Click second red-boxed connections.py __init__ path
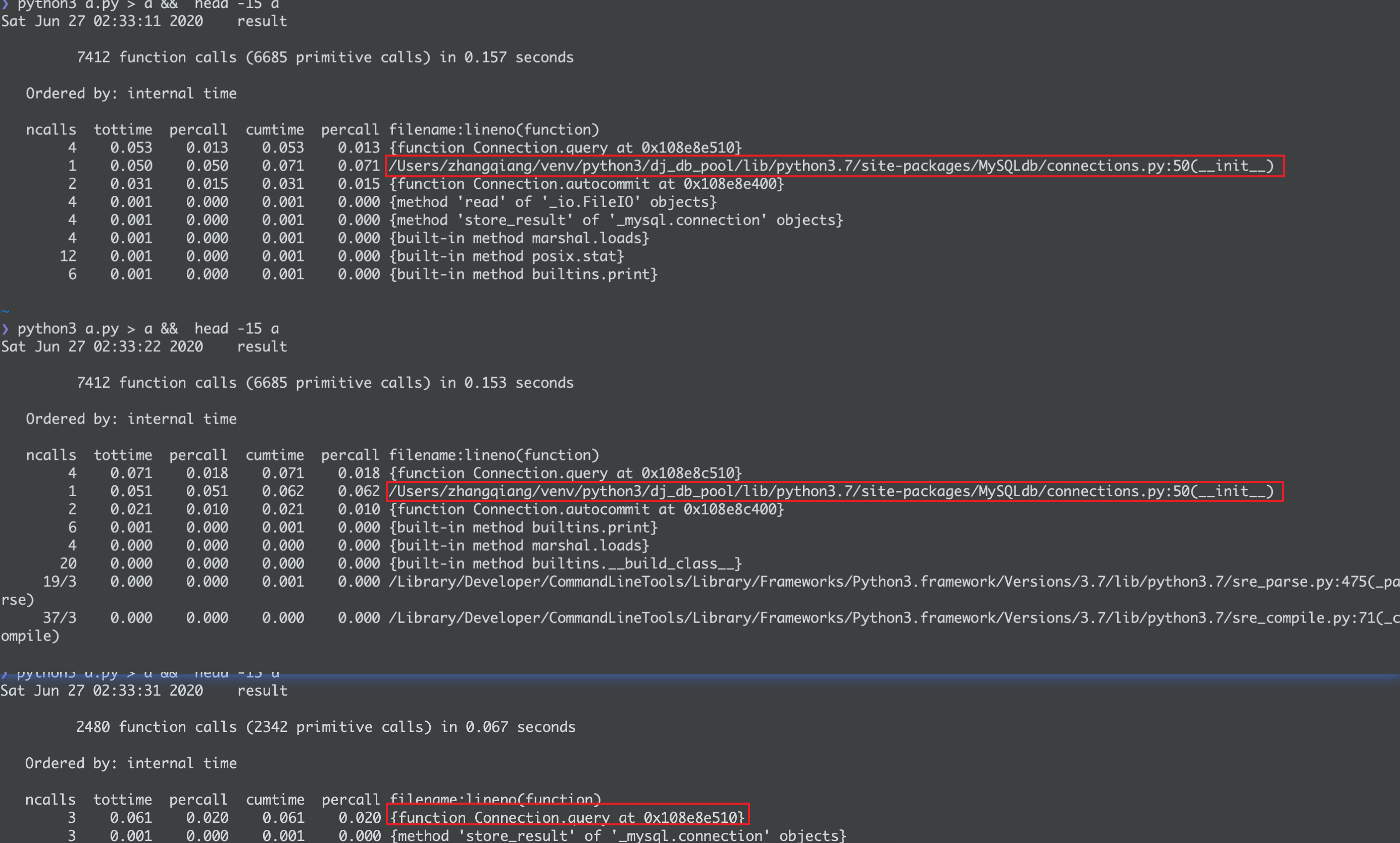Screen dimensions: 1400x843 (834, 491)
